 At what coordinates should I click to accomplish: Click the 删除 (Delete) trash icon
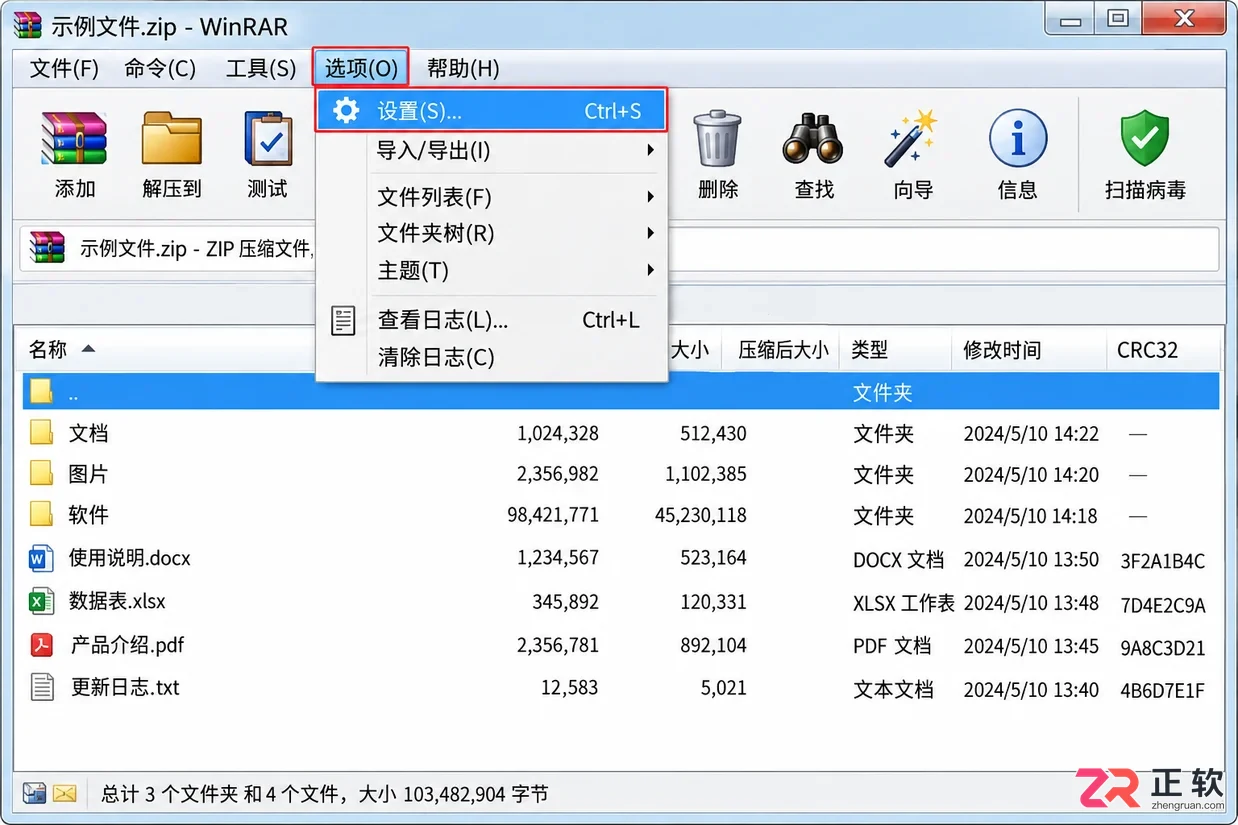(x=718, y=139)
